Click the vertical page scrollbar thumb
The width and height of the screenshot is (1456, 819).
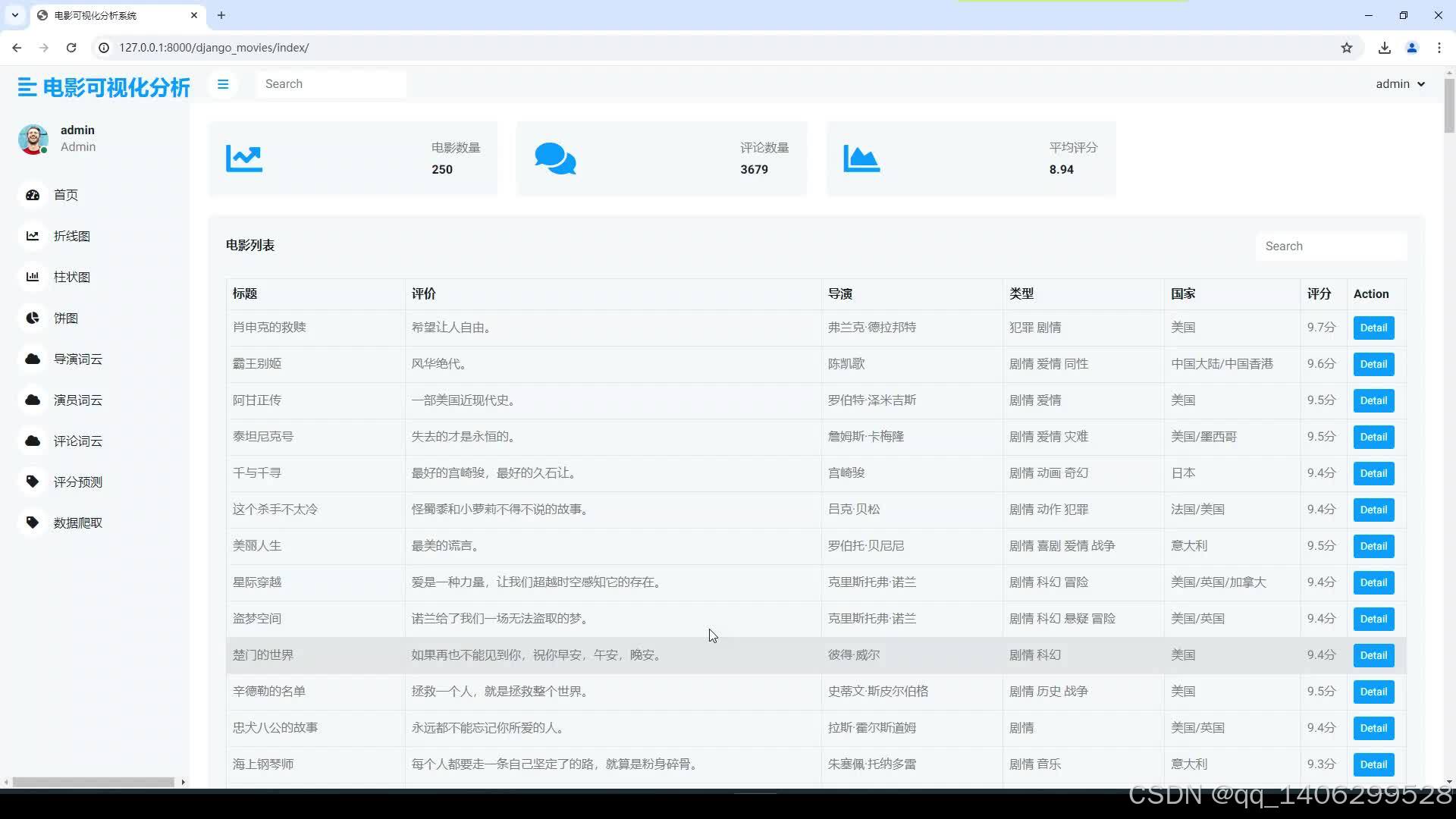point(1449,106)
